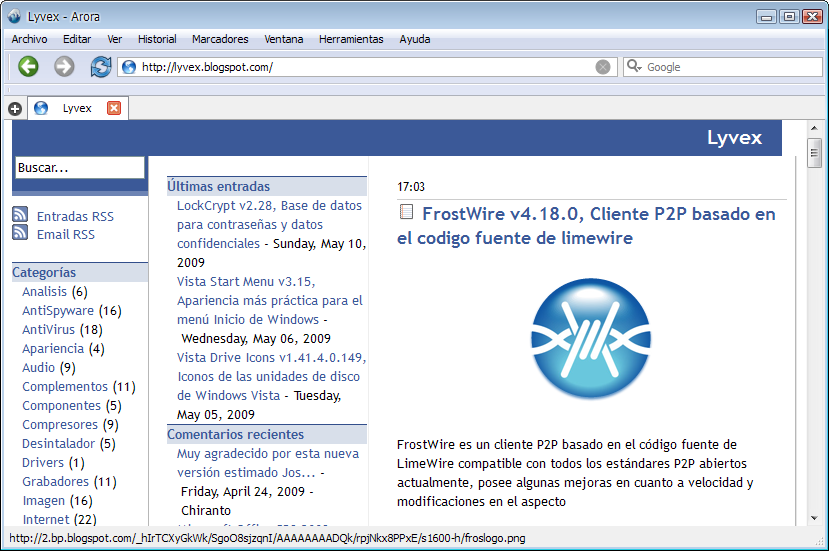The height and width of the screenshot is (551, 829).
Task: Click the gray Forward navigation arrow
Action: pos(64,67)
